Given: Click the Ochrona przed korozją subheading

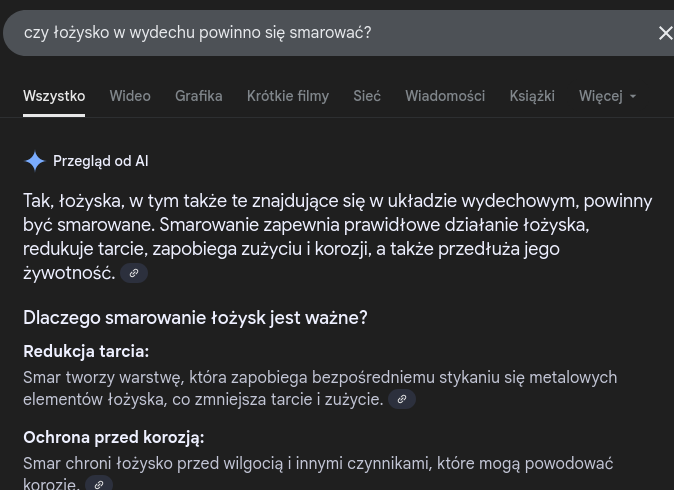Looking at the screenshot, I should click(114, 438).
